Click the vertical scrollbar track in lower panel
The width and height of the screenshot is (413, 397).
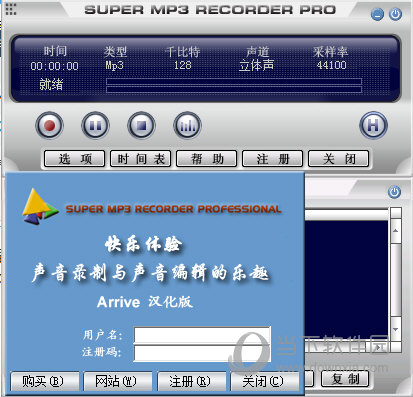396,280
